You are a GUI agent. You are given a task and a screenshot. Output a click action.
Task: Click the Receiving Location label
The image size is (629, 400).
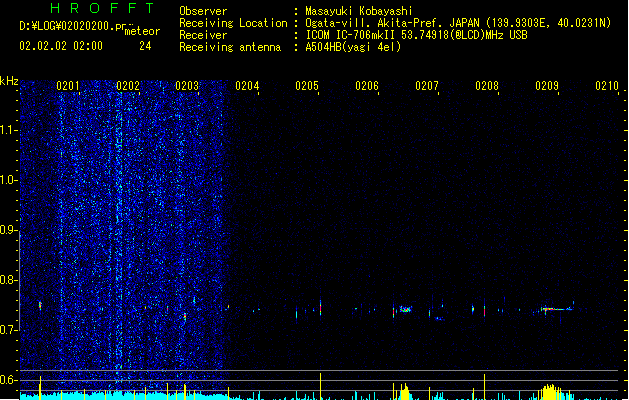(x=233, y=23)
